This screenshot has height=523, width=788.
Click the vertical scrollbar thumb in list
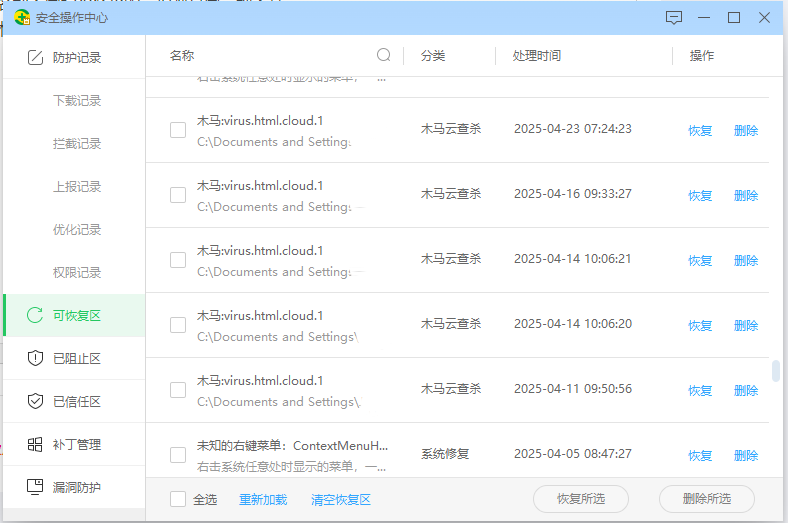click(x=776, y=370)
